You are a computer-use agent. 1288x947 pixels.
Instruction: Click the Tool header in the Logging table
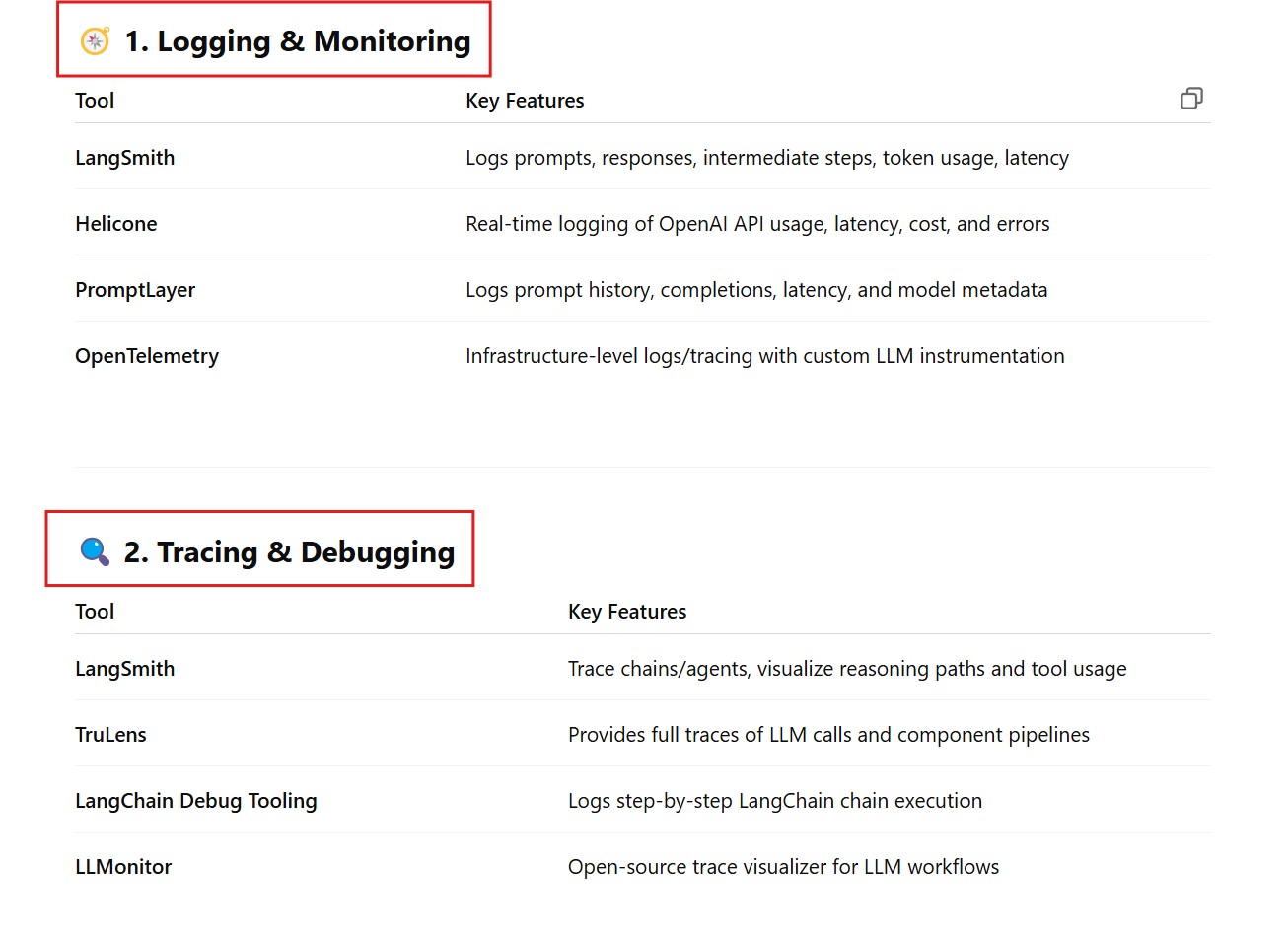(95, 101)
